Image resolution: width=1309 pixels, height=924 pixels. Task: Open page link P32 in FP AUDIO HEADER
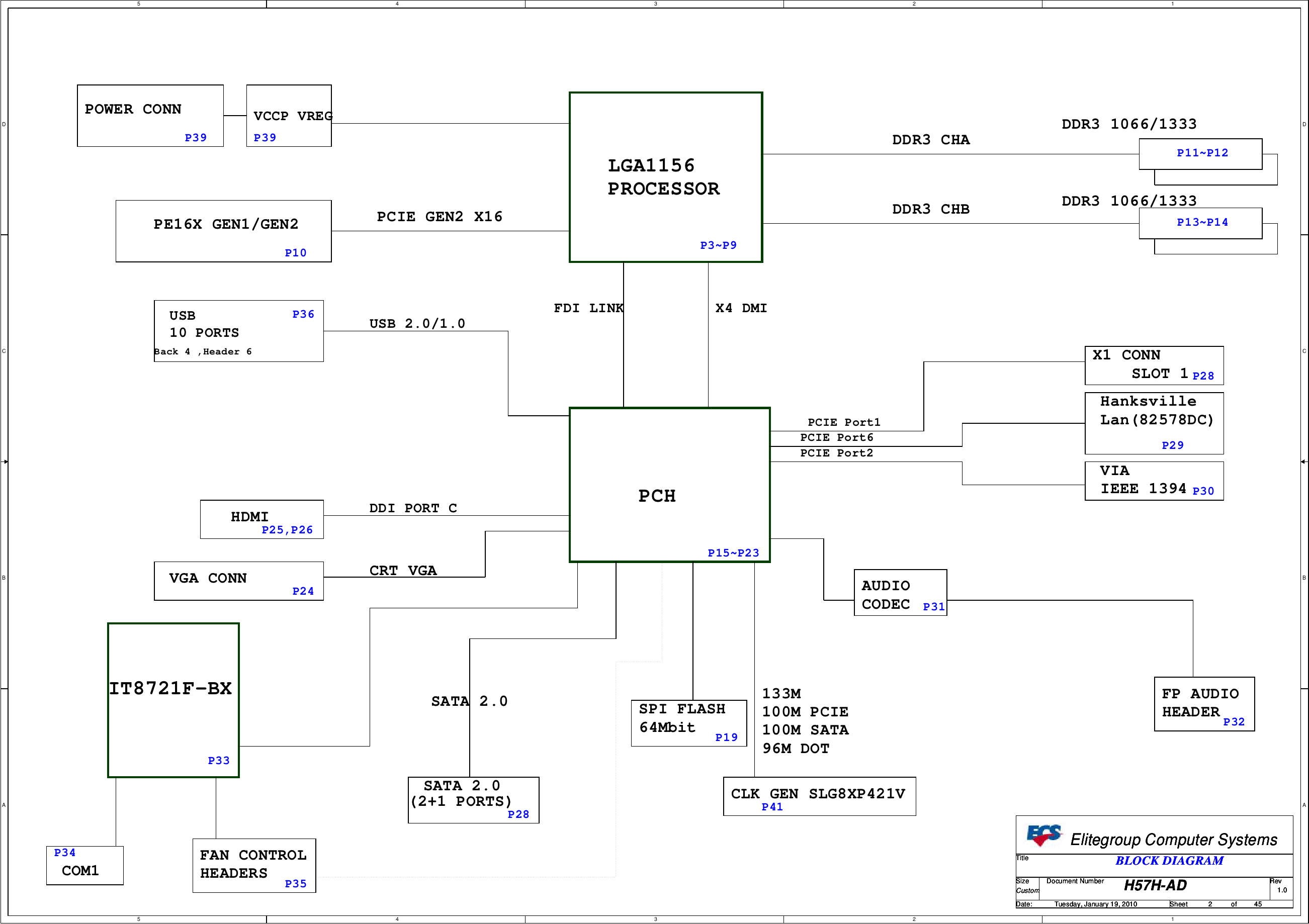(1234, 721)
